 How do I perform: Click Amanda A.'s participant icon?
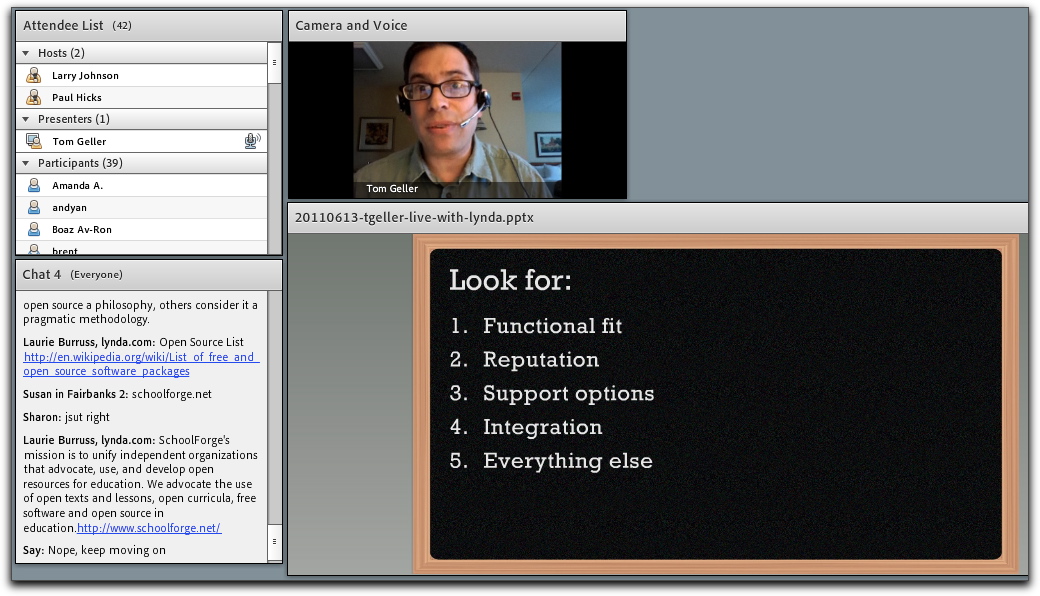coord(34,186)
